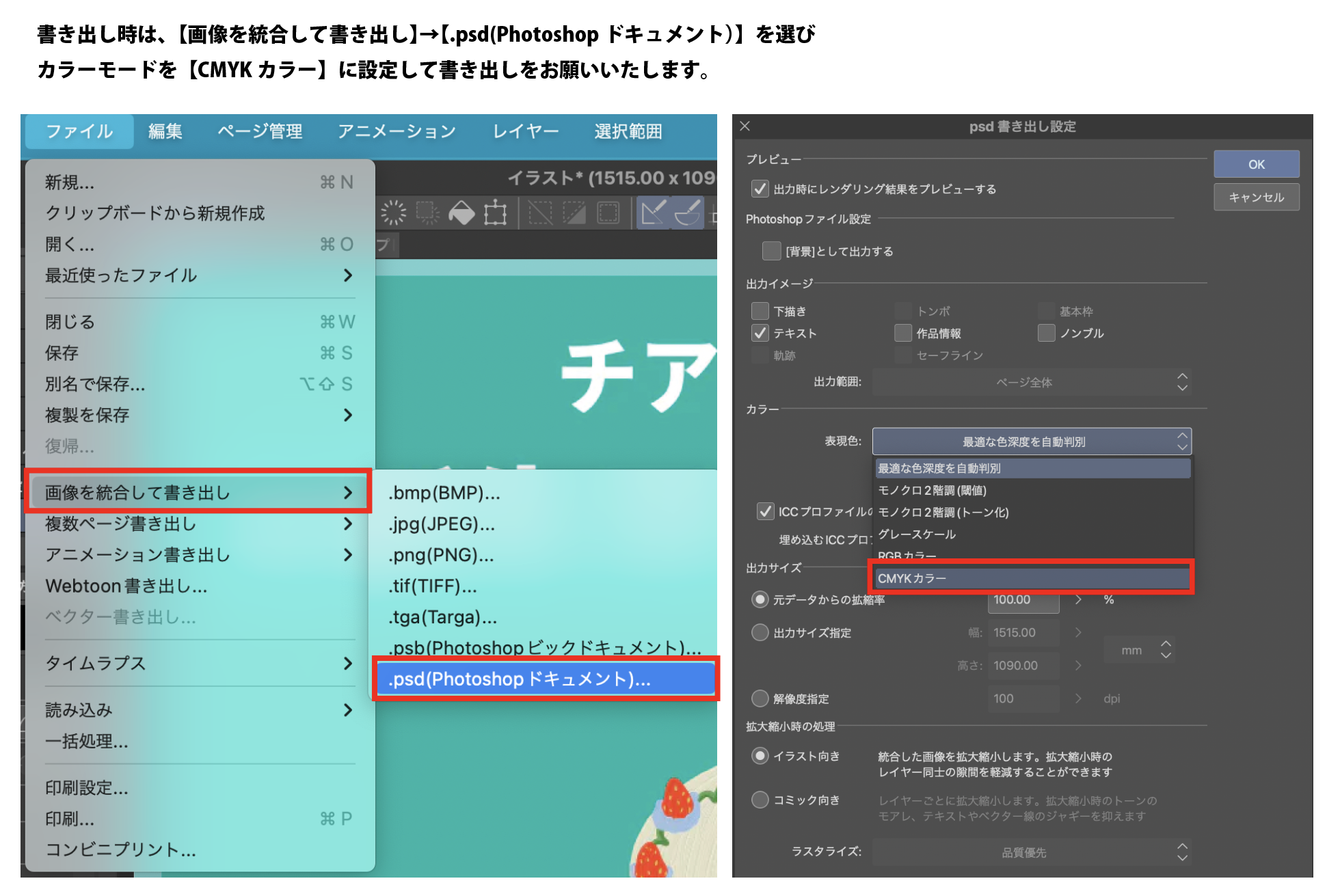Select モノクロ2階調(トーン化) option
This screenshot has width=1340, height=896.
pyautogui.click(x=1032, y=512)
